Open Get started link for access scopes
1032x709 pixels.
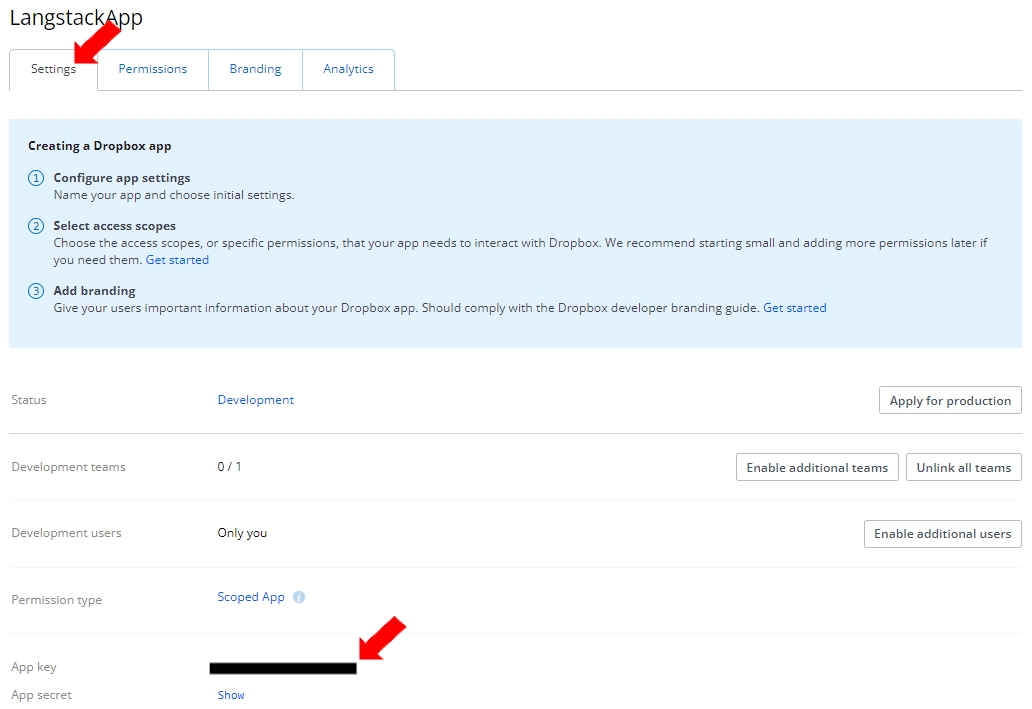click(177, 260)
